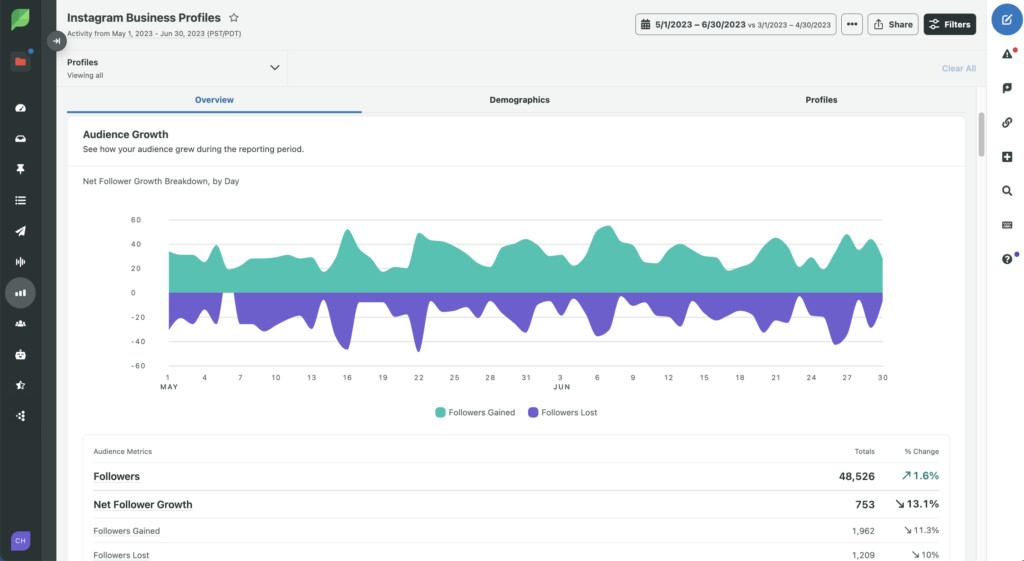Expand the Profiles dropdown chevron

coord(274,68)
